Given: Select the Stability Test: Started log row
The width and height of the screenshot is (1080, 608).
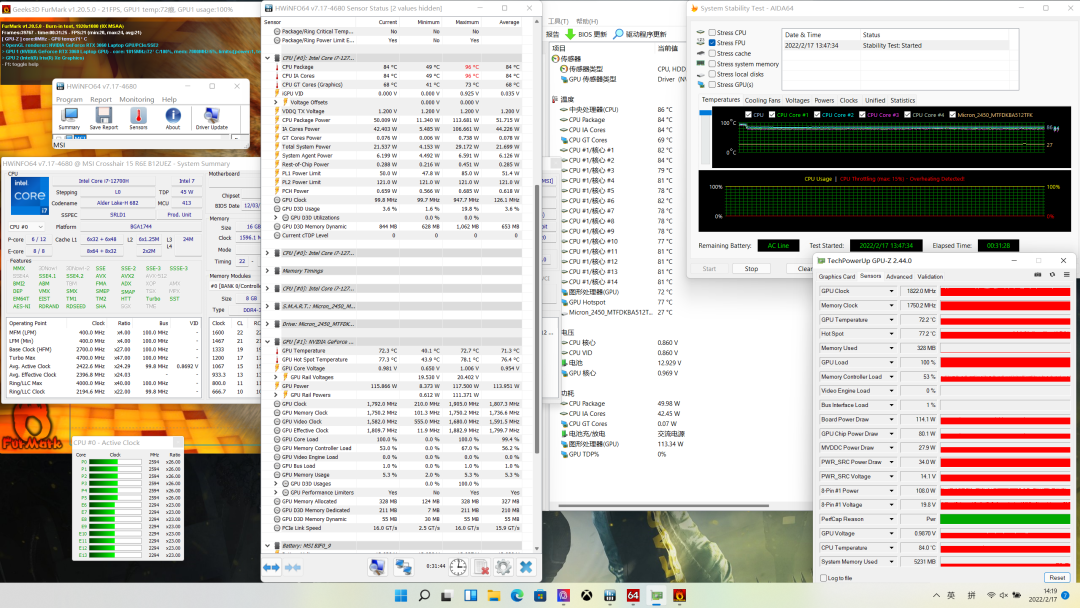Looking at the screenshot, I should click(x=896, y=45).
